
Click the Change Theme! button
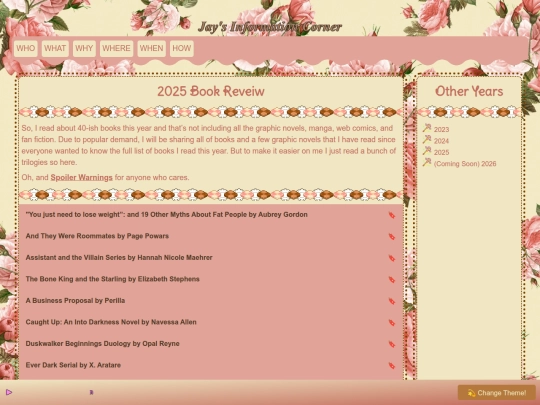coord(497,393)
